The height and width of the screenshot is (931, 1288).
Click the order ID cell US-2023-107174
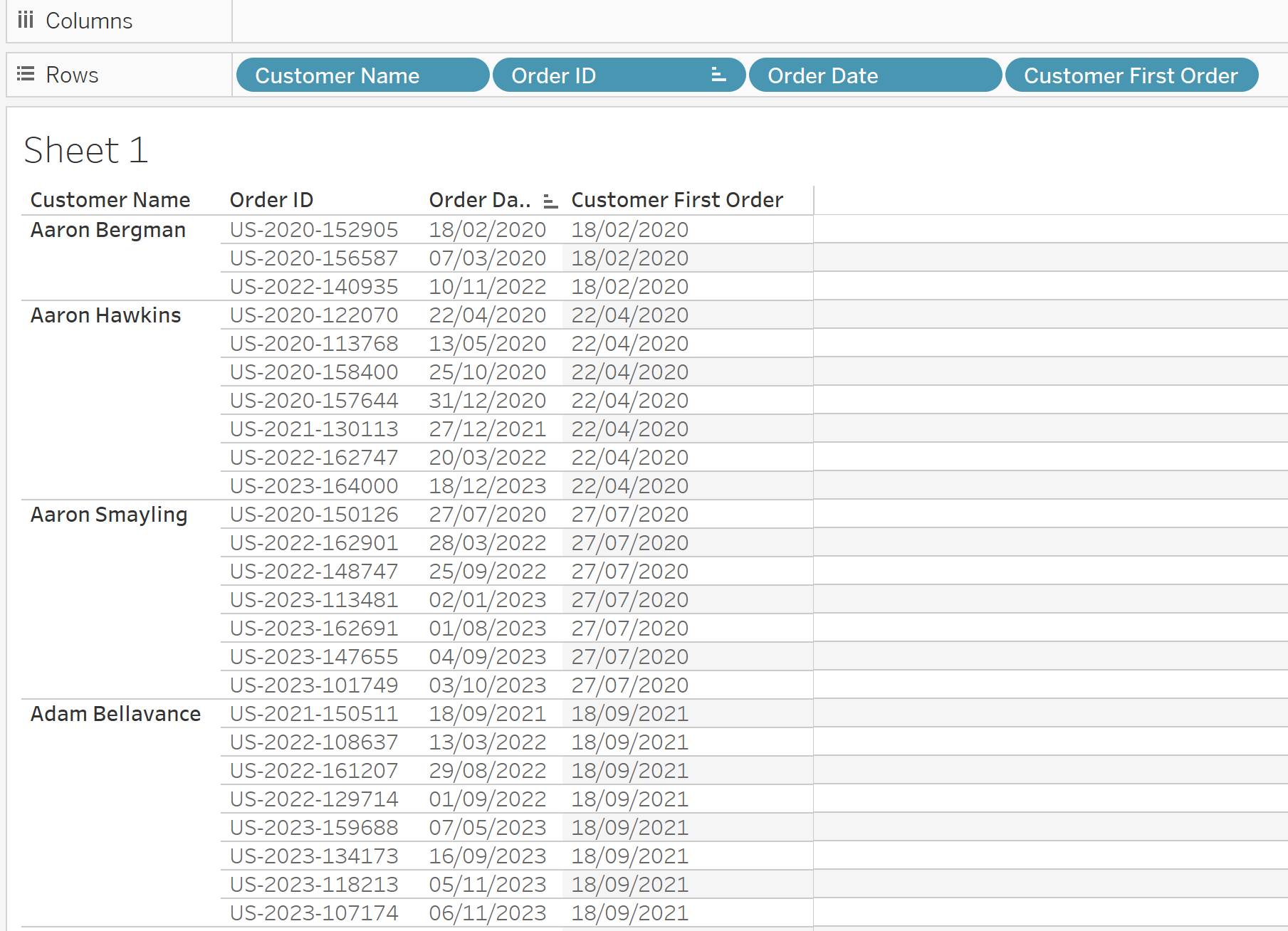click(x=313, y=912)
